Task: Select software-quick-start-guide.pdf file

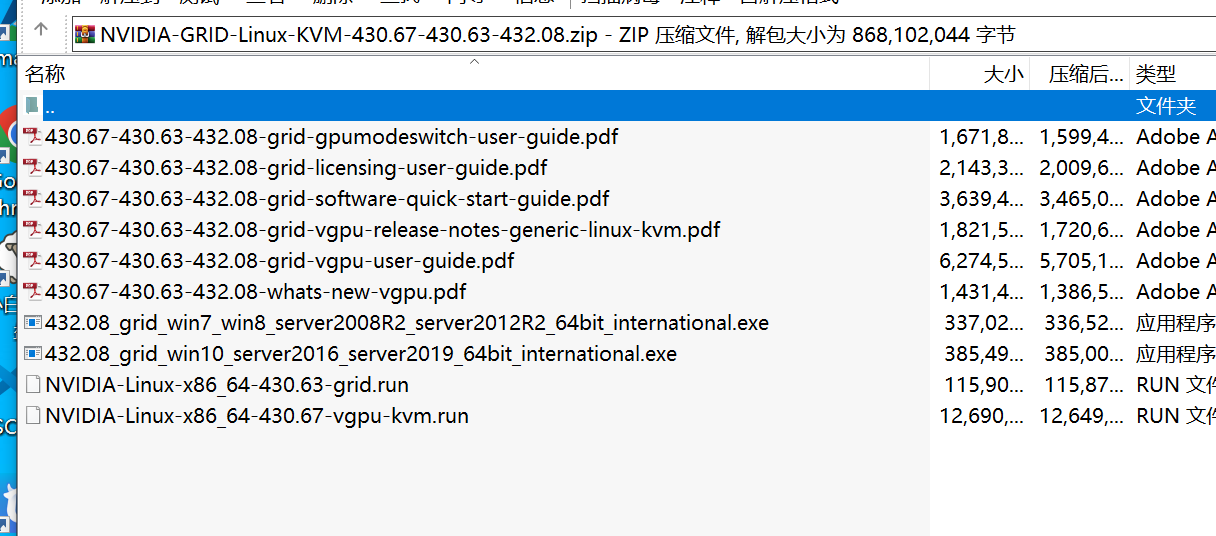Action: [327, 199]
